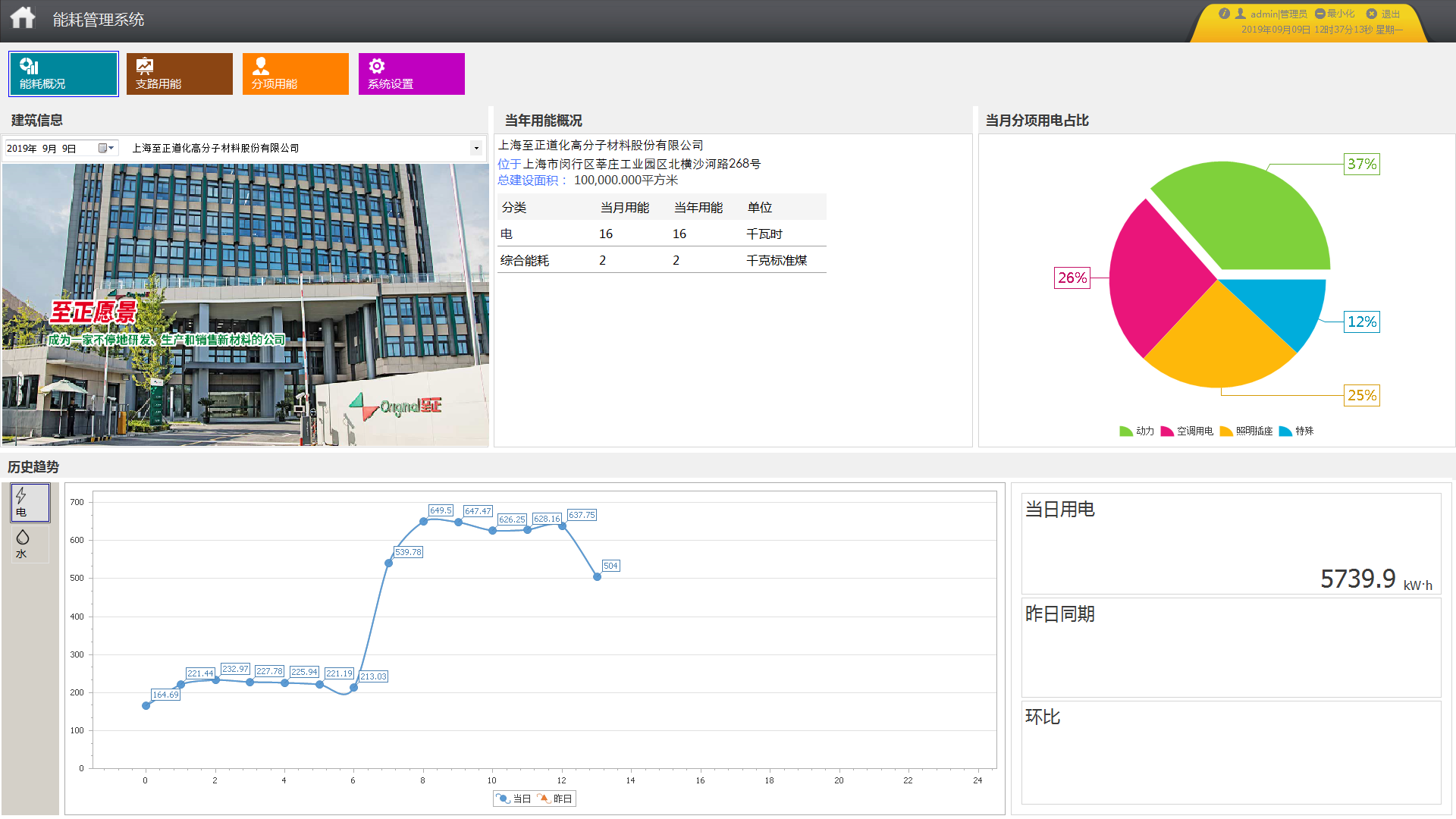Expand the building name combo box
Screen dimensions: 1456x819
point(476,148)
